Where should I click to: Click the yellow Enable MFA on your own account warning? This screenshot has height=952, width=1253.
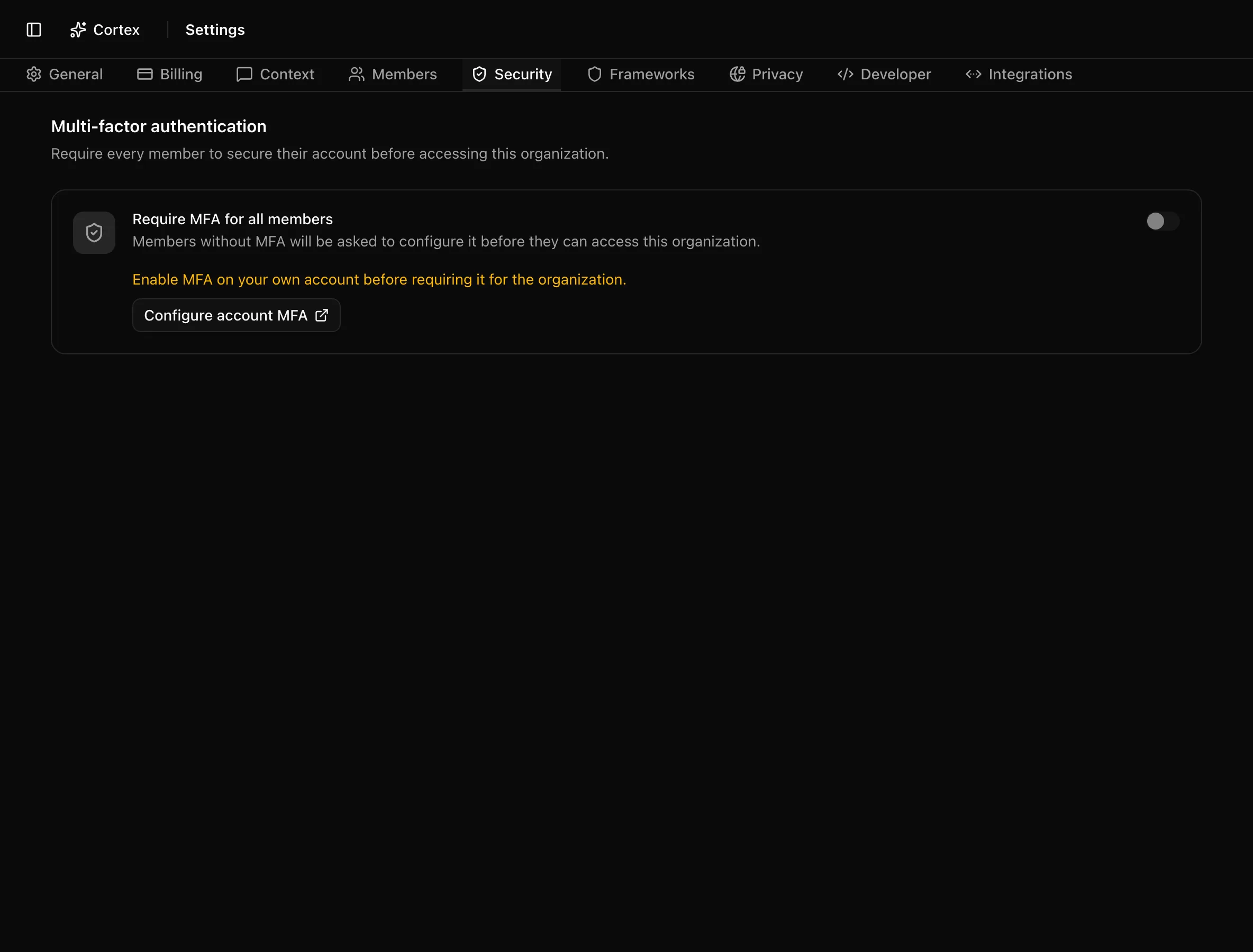click(x=379, y=279)
